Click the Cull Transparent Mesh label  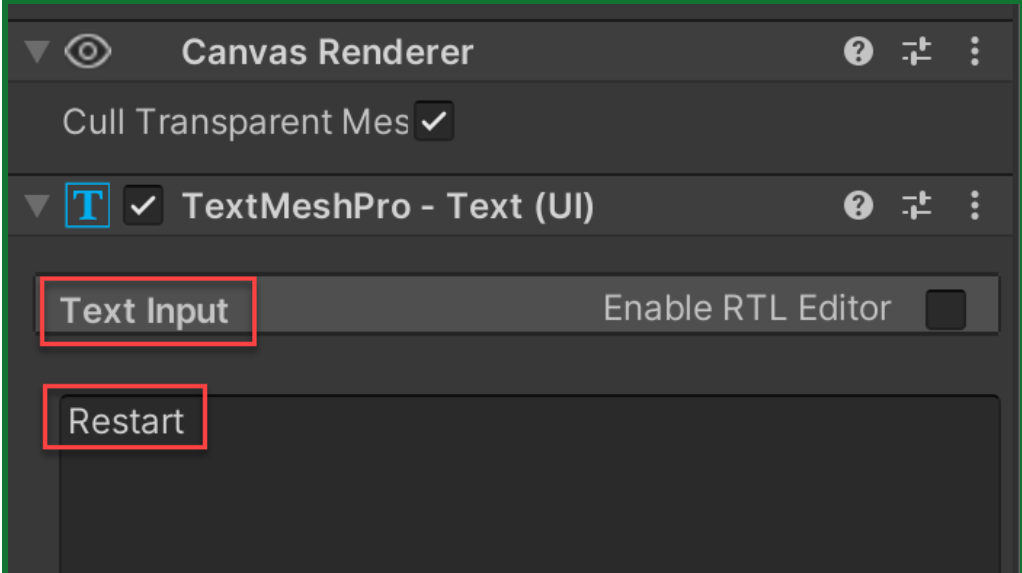pyautogui.click(x=236, y=123)
